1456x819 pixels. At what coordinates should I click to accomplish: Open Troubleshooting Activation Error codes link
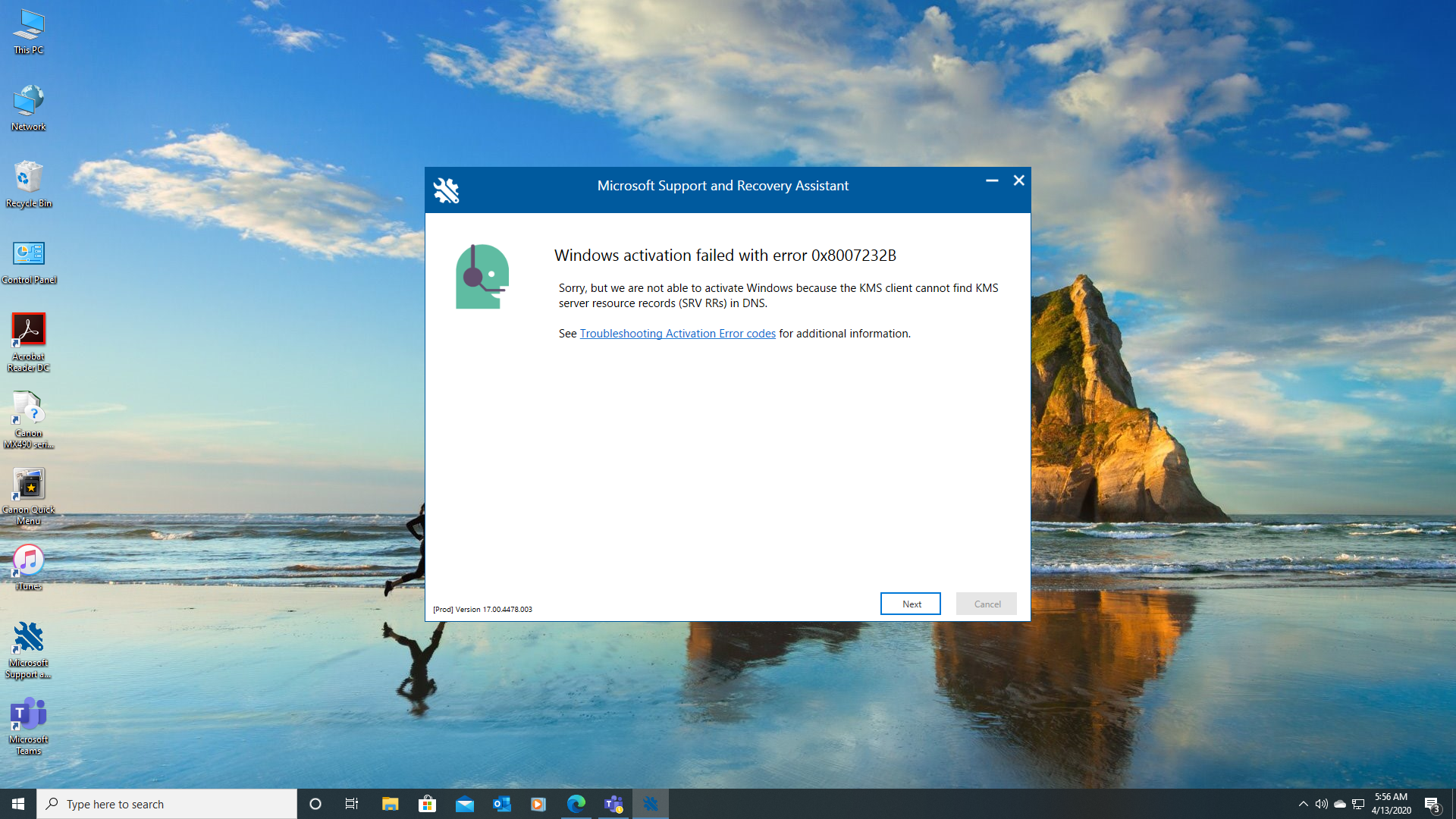(677, 334)
